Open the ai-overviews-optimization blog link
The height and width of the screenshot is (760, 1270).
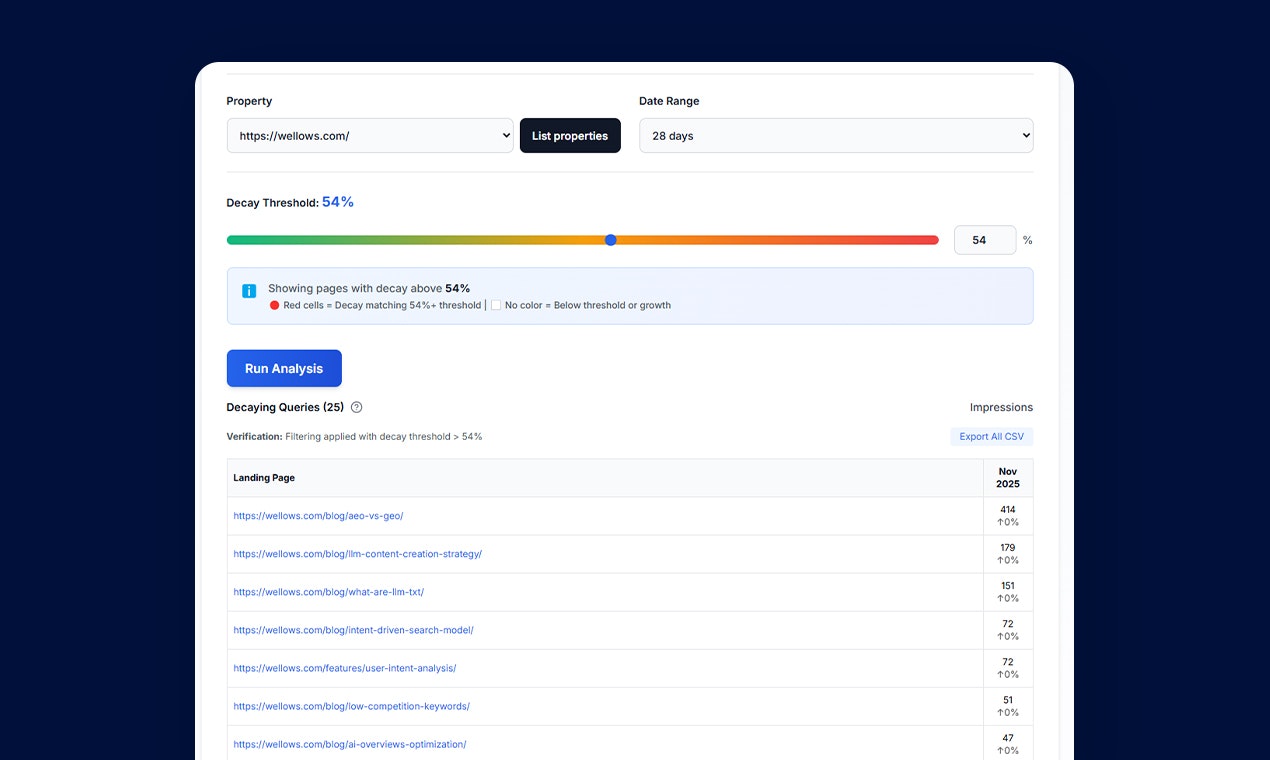tap(349, 744)
